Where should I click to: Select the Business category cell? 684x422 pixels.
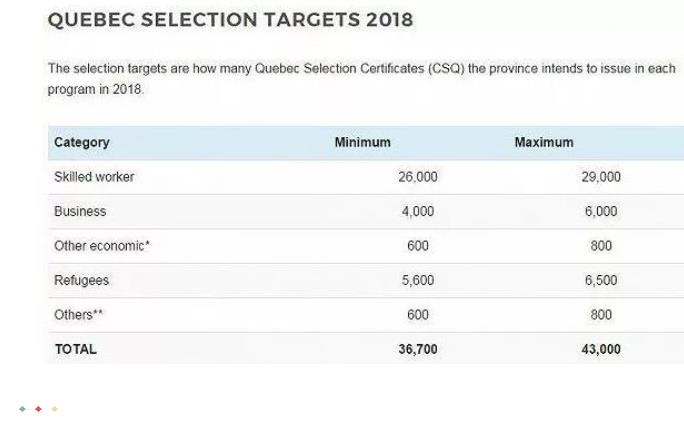(80, 211)
